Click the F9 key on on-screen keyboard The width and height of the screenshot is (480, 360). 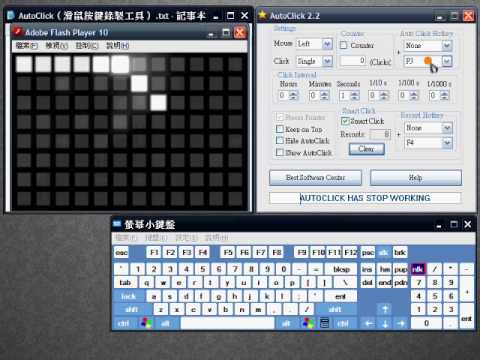[x=302, y=253]
